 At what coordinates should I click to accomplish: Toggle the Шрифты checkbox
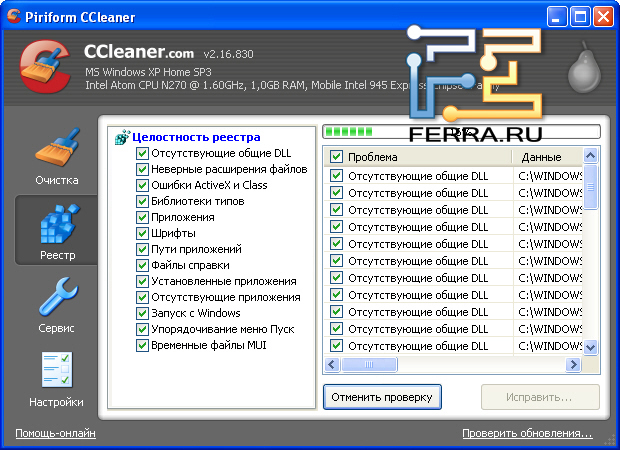142,233
